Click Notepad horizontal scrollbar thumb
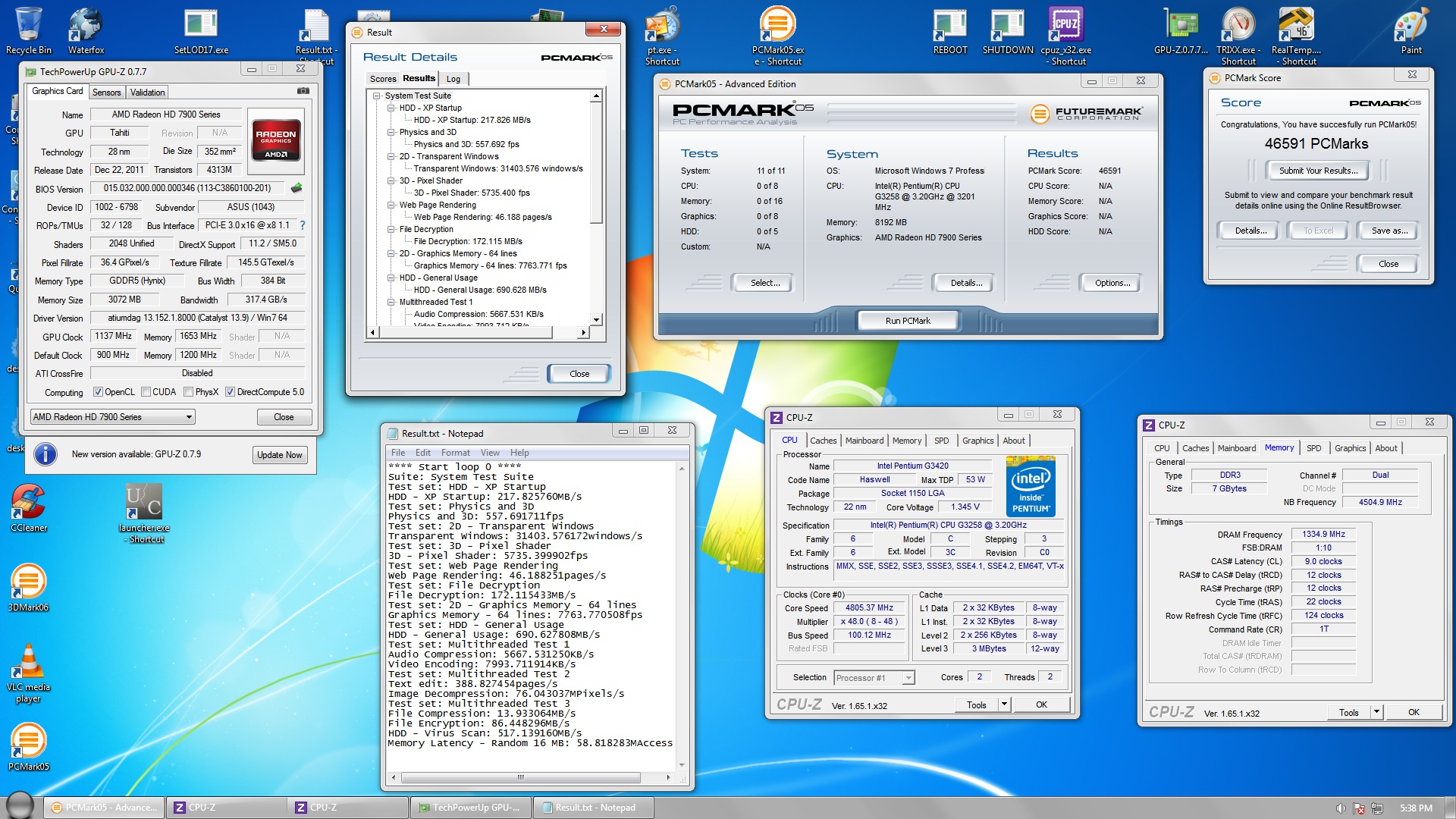The height and width of the screenshot is (819, 1456). [520, 777]
